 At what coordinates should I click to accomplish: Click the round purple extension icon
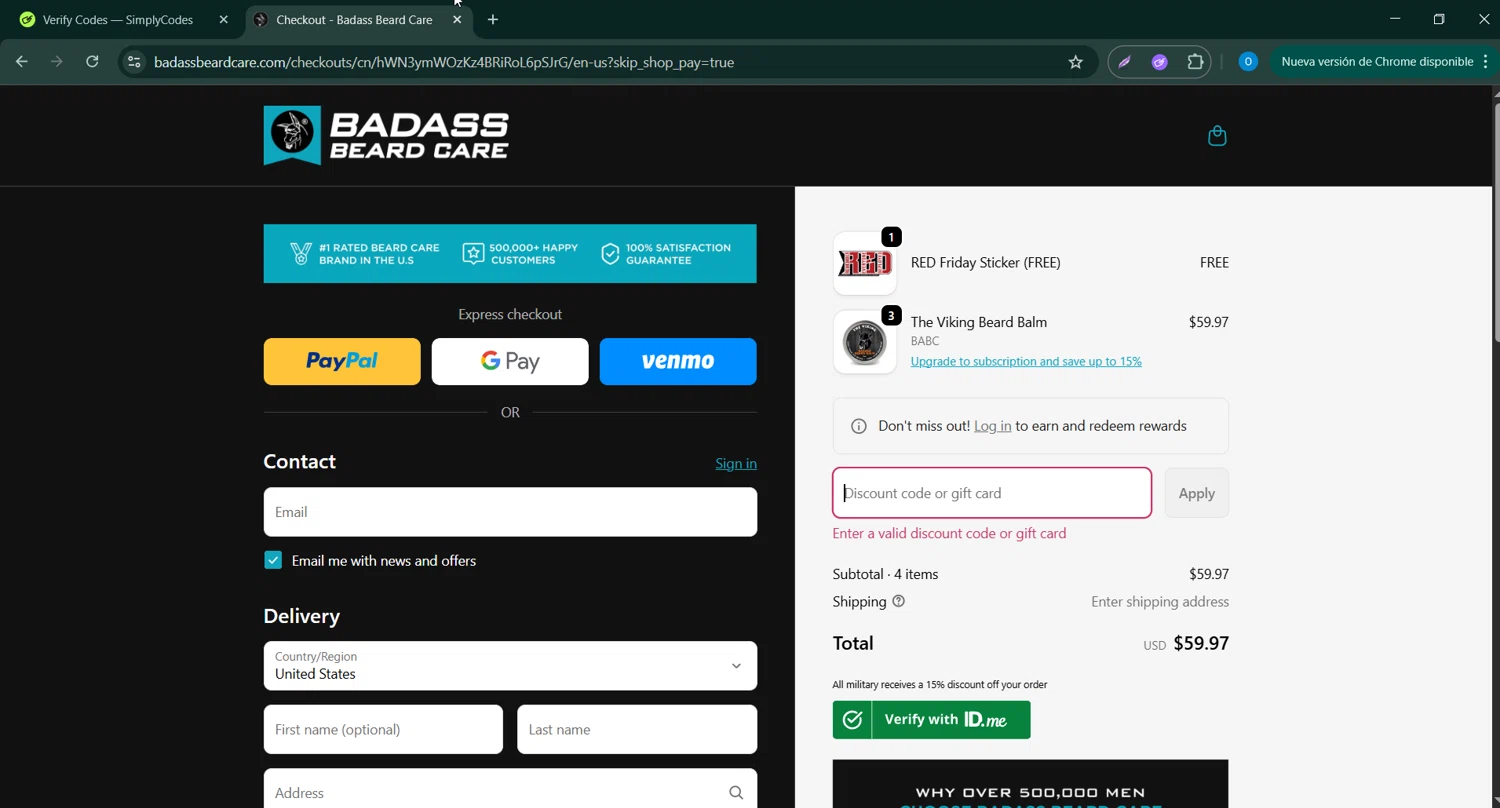pos(1160,62)
